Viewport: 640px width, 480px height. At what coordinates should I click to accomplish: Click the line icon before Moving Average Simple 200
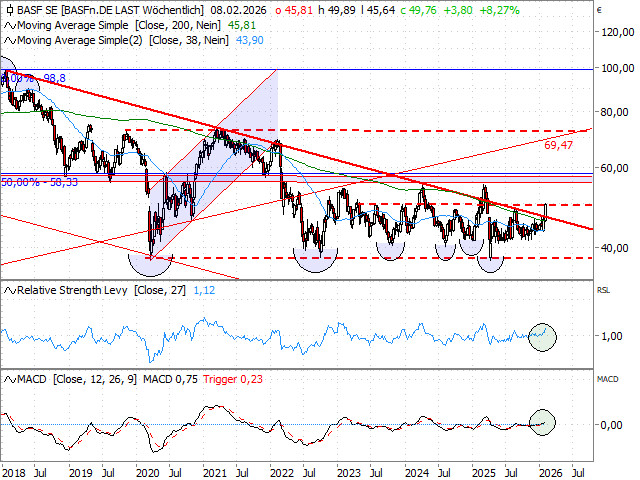click(x=10, y=26)
